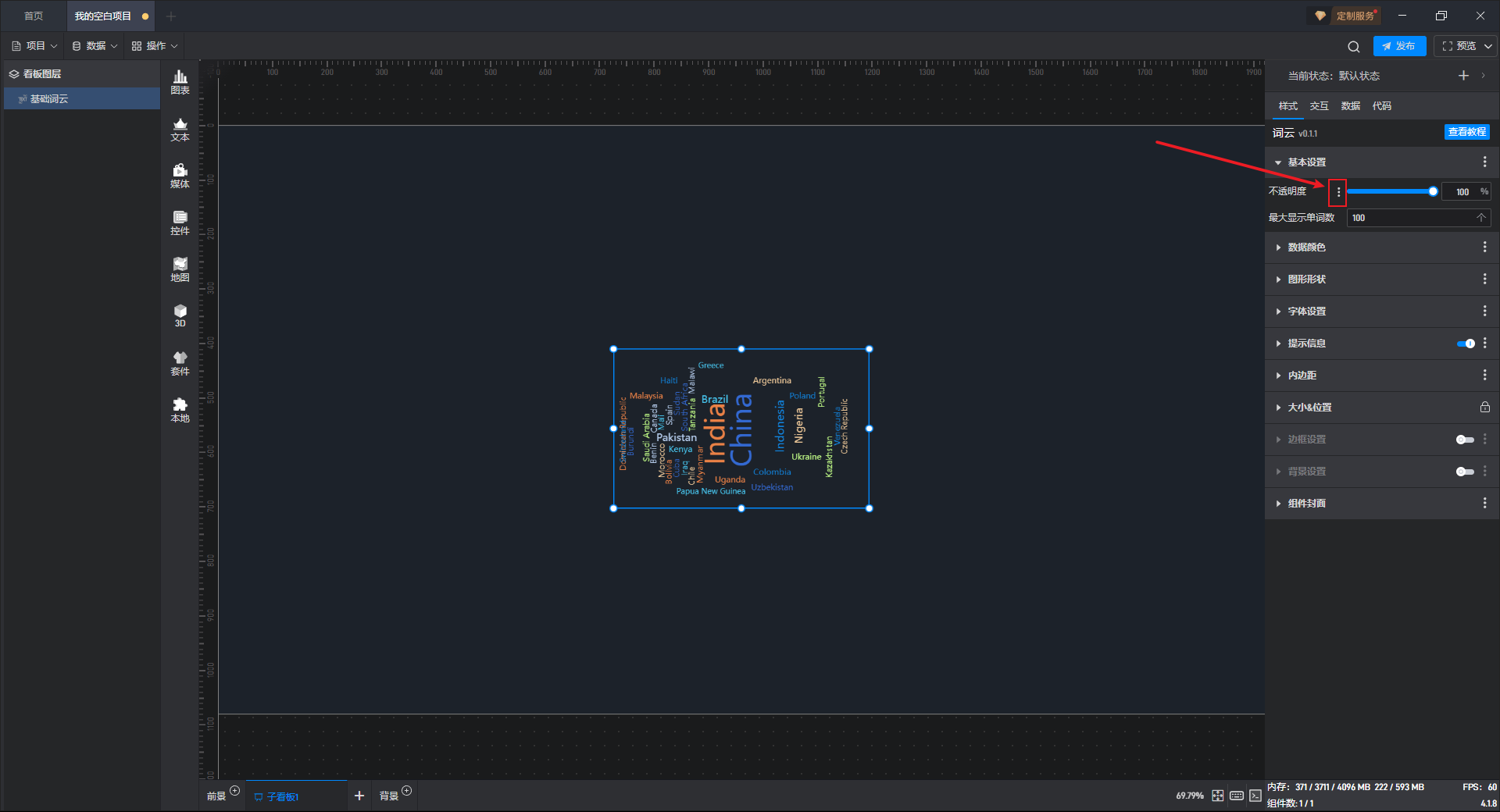Expand the 数据颜色 section
This screenshot has width=1500, height=812.
[x=1306, y=248]
